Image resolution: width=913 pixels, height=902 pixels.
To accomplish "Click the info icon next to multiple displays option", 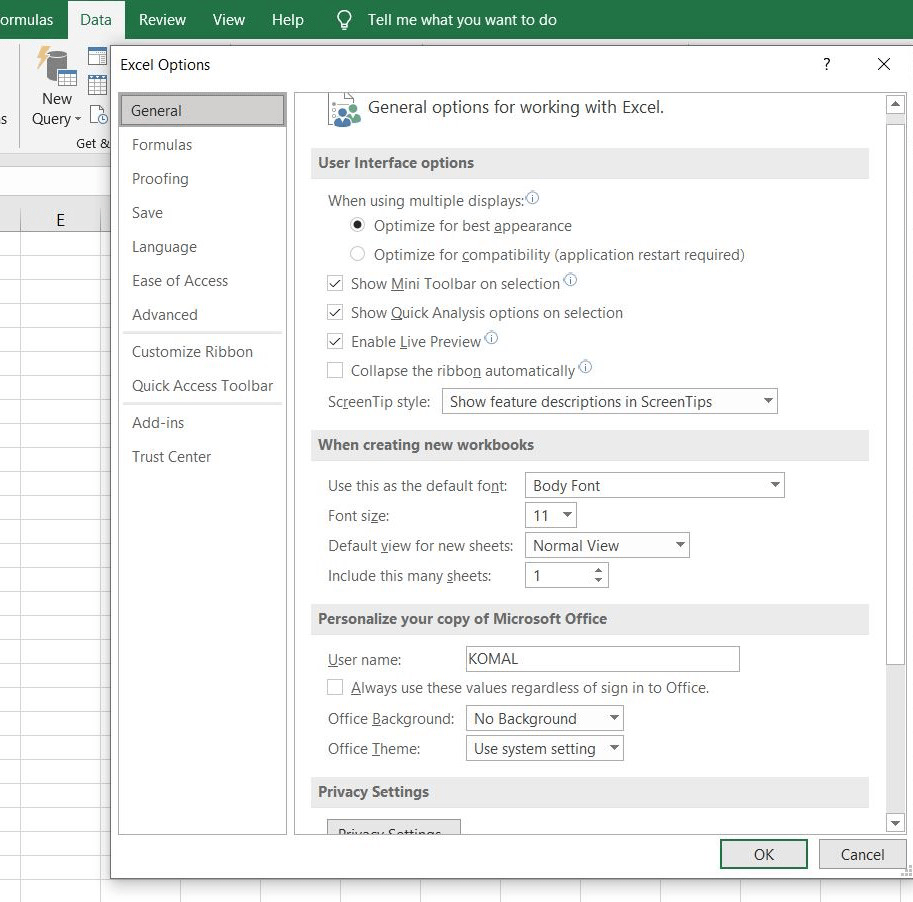I will coord(532,197).
